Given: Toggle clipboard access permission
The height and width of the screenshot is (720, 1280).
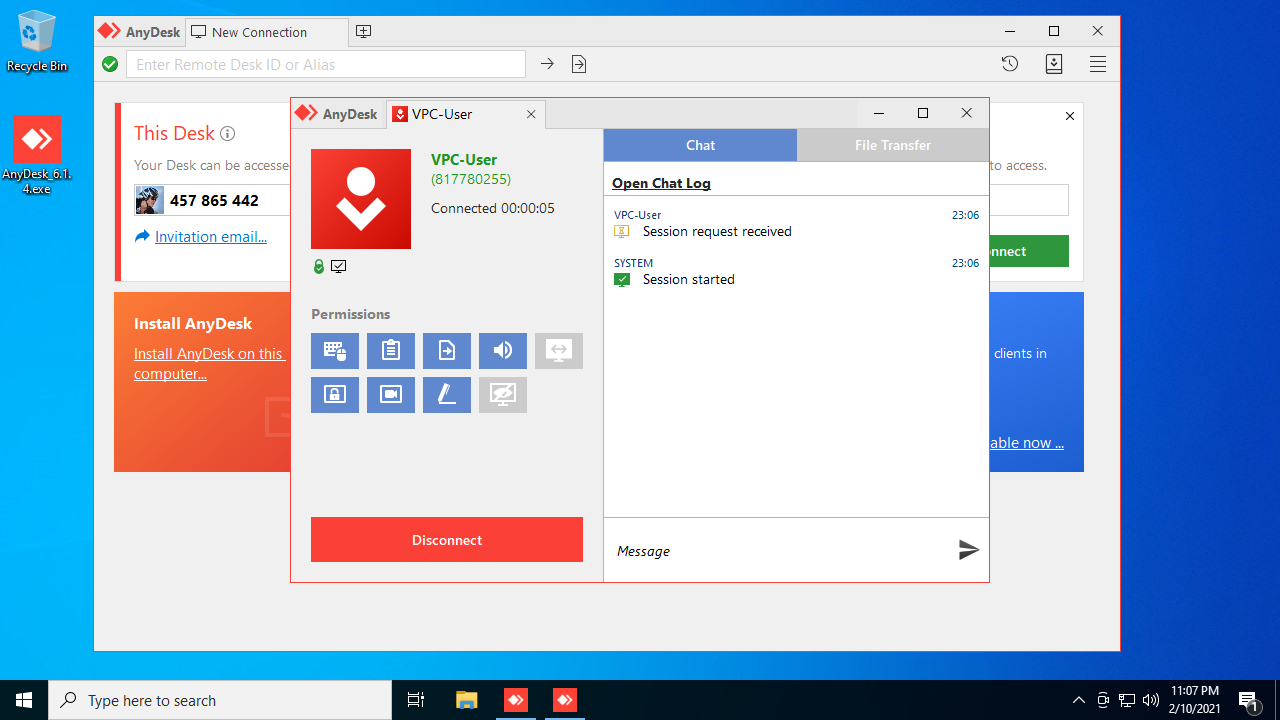Looking at the screenshot, I should pos(391,351).
